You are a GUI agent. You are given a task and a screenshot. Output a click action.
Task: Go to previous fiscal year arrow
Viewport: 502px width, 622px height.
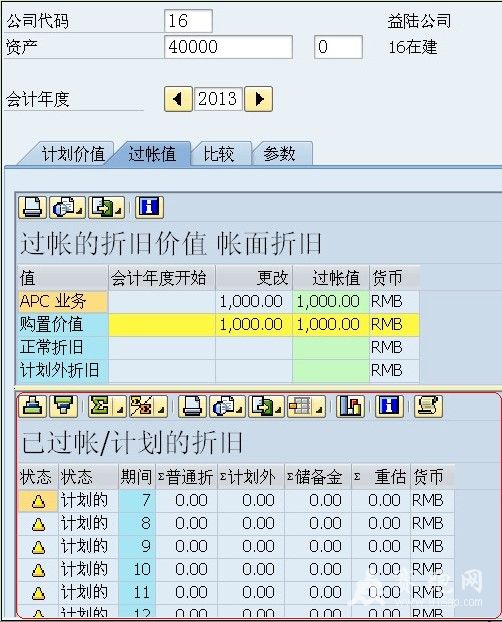tap(178, 99)
